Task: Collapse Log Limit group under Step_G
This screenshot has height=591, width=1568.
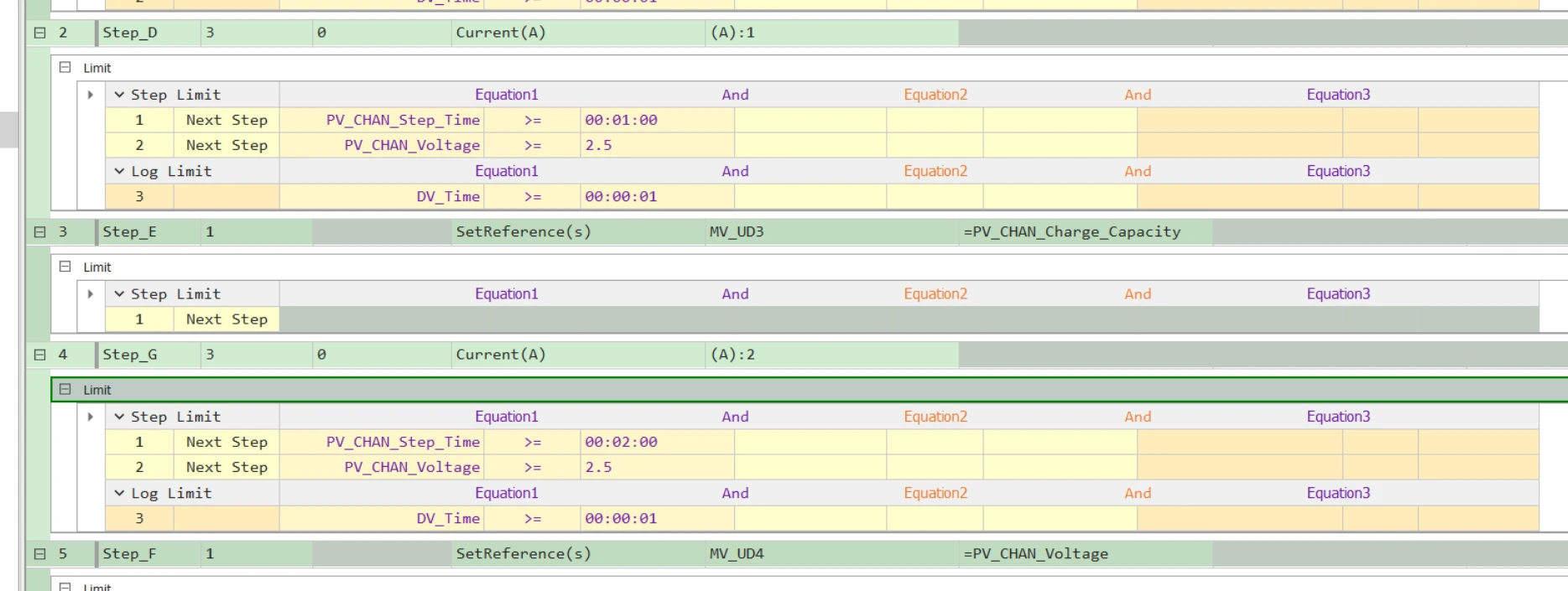Action: click(119, 493)
